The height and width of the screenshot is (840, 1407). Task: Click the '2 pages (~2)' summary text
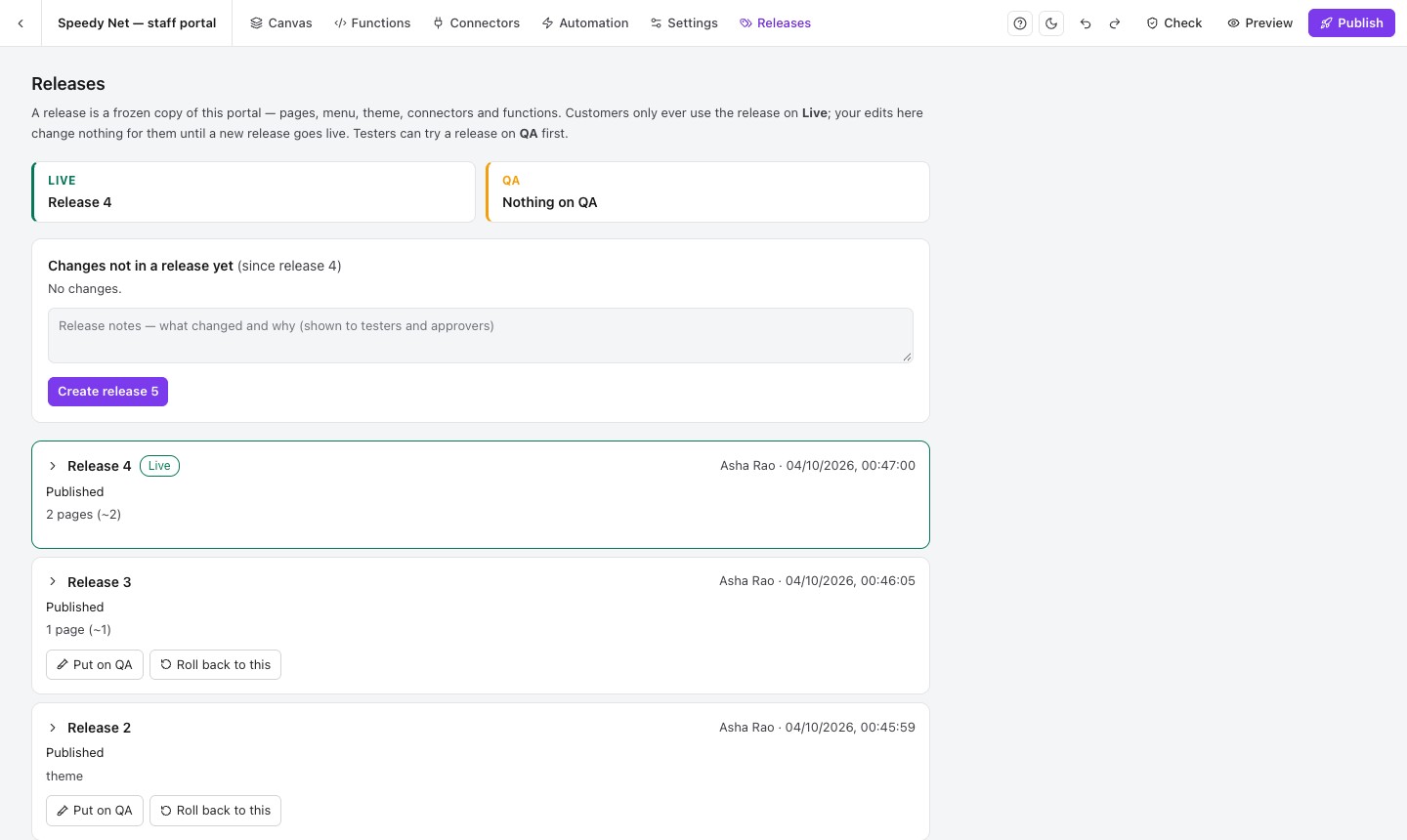click(x=84, y=515)
